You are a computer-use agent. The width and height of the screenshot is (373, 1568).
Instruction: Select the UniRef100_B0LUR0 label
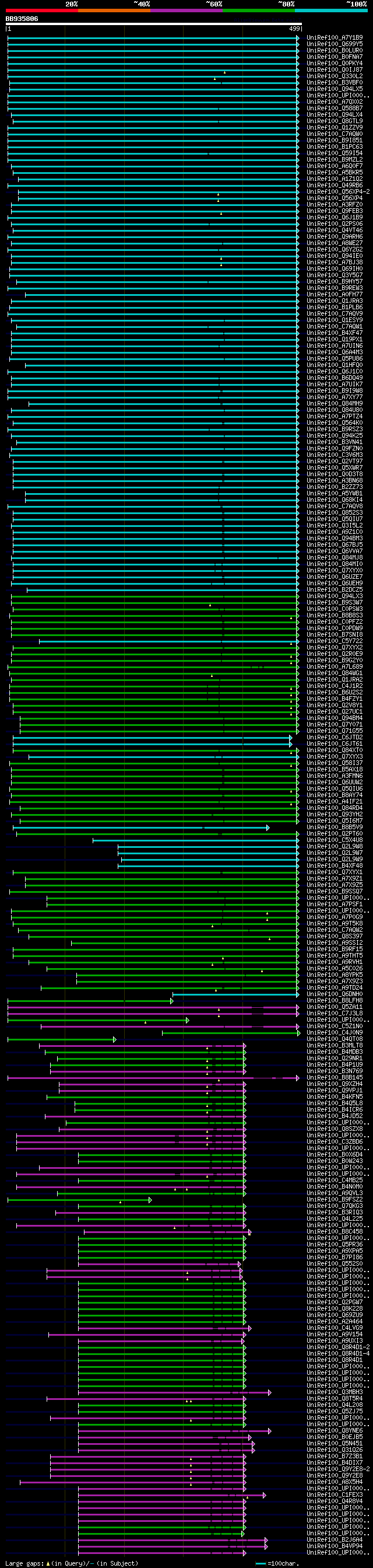(335, 51)
